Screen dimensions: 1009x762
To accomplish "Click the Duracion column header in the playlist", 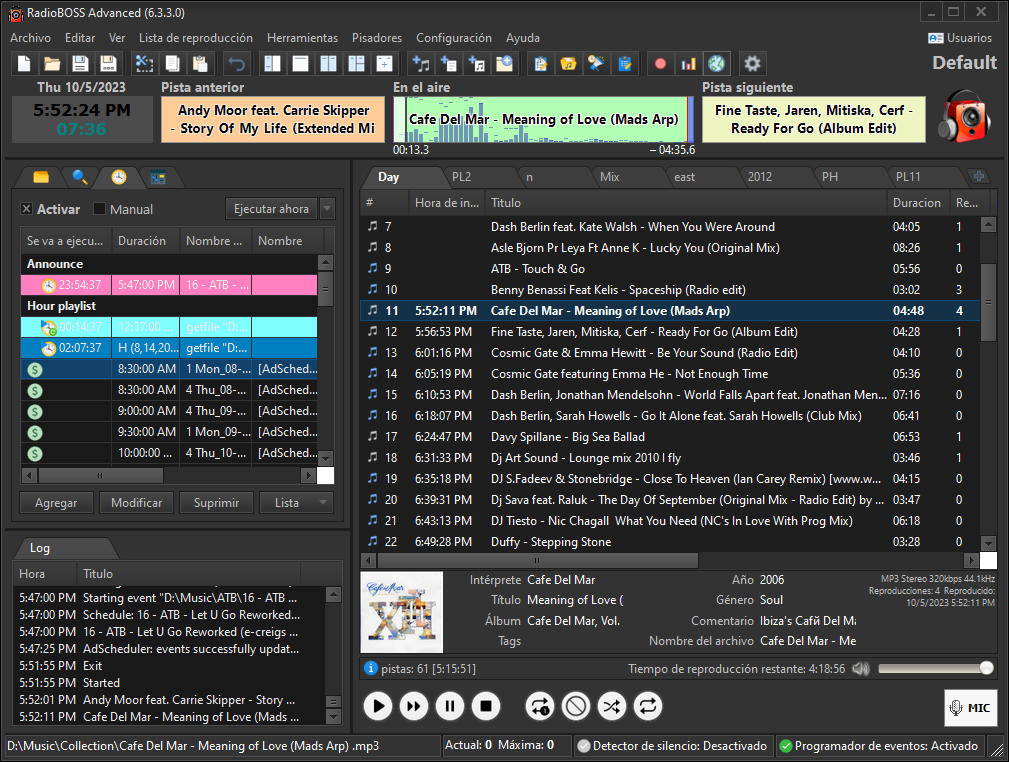I will point(917,203).
